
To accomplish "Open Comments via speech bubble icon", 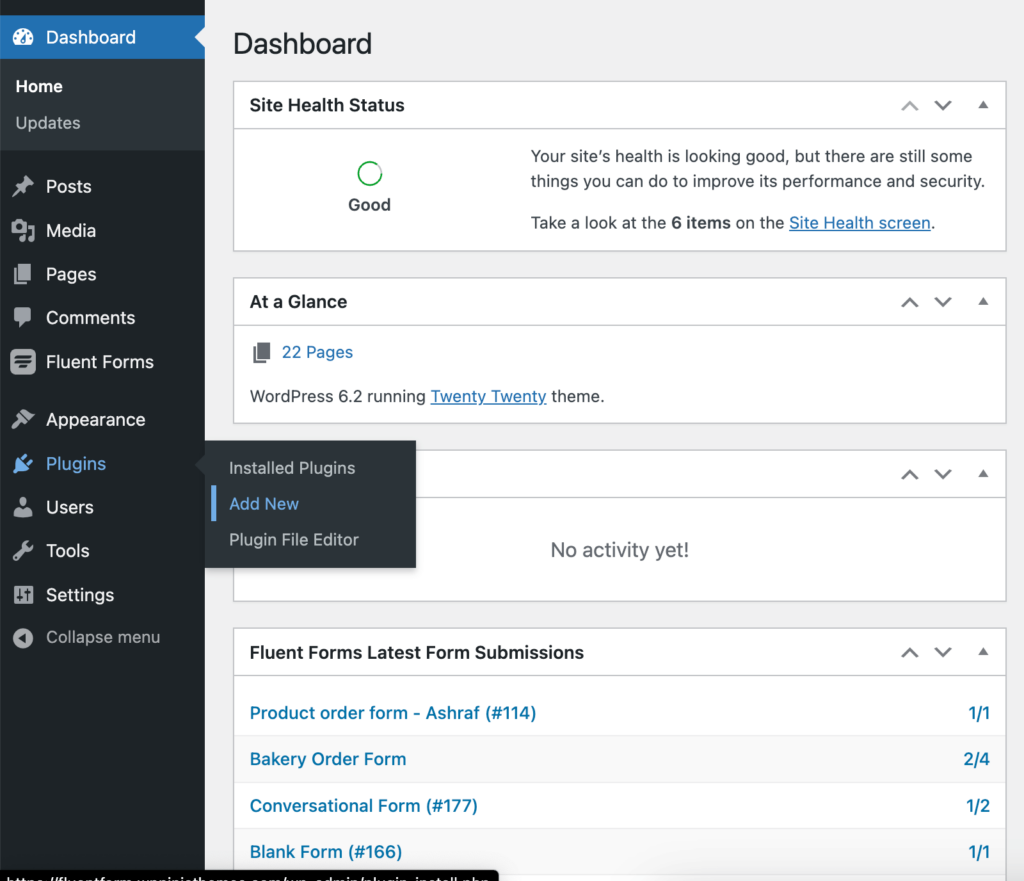I will pos(24,318).
